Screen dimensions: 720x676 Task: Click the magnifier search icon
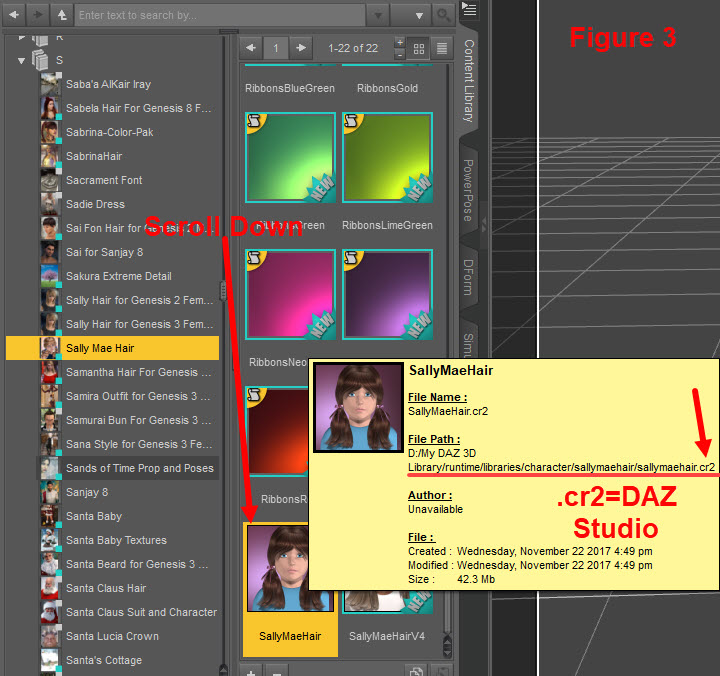click(443, 15)
